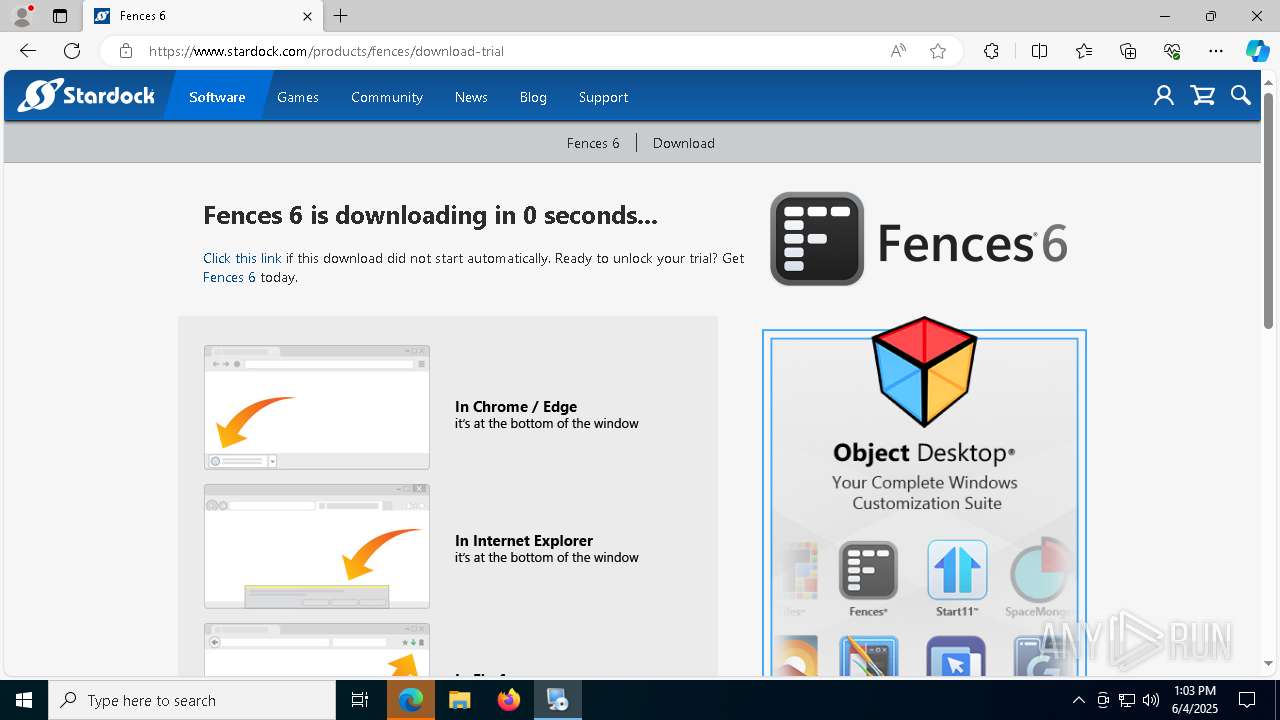Click the Stardock logo
Viewport: 1280px width, 720px height.
[x=86, y=96]
